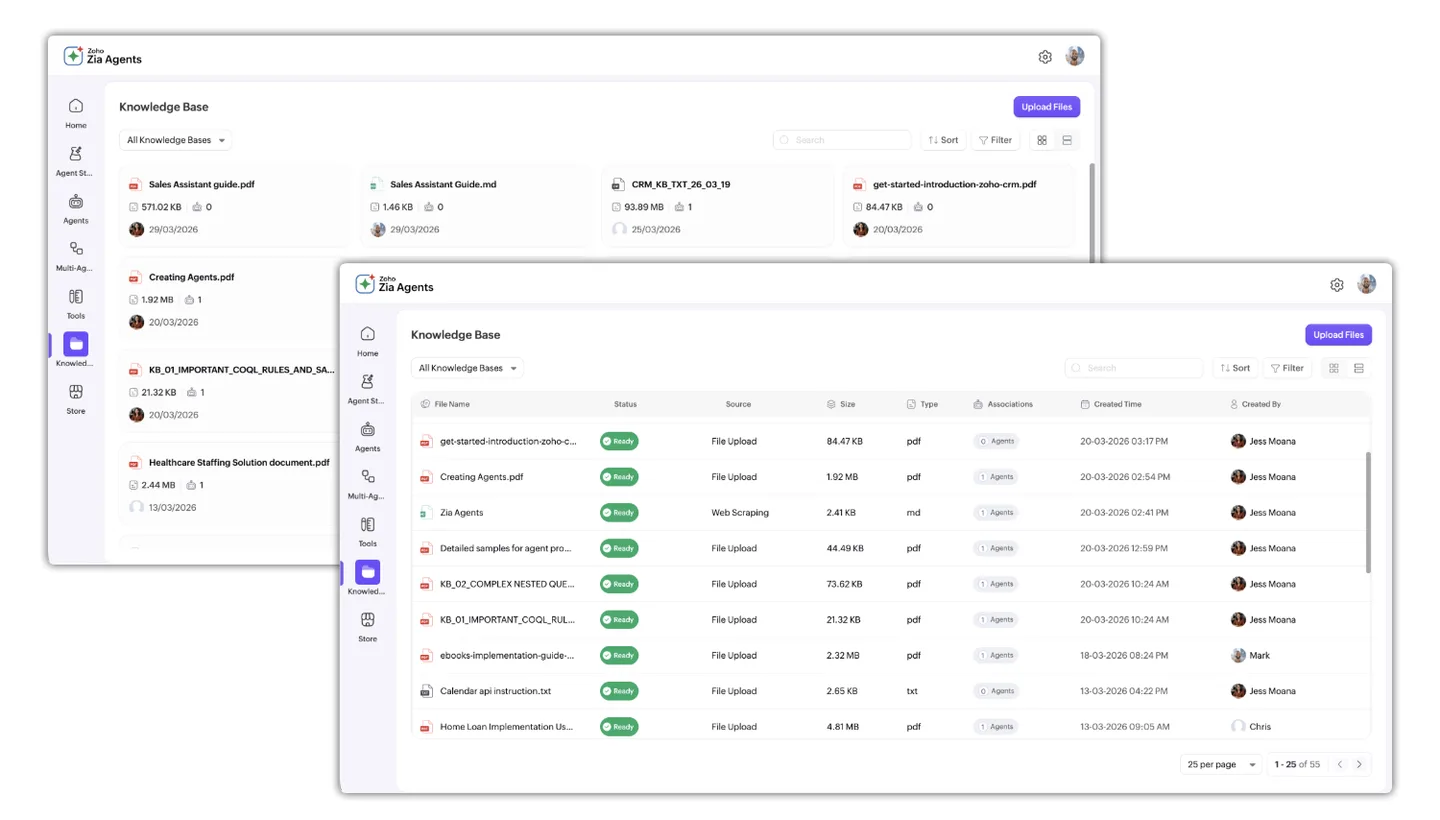Go to the next page of results

(x=1359, y=764)
